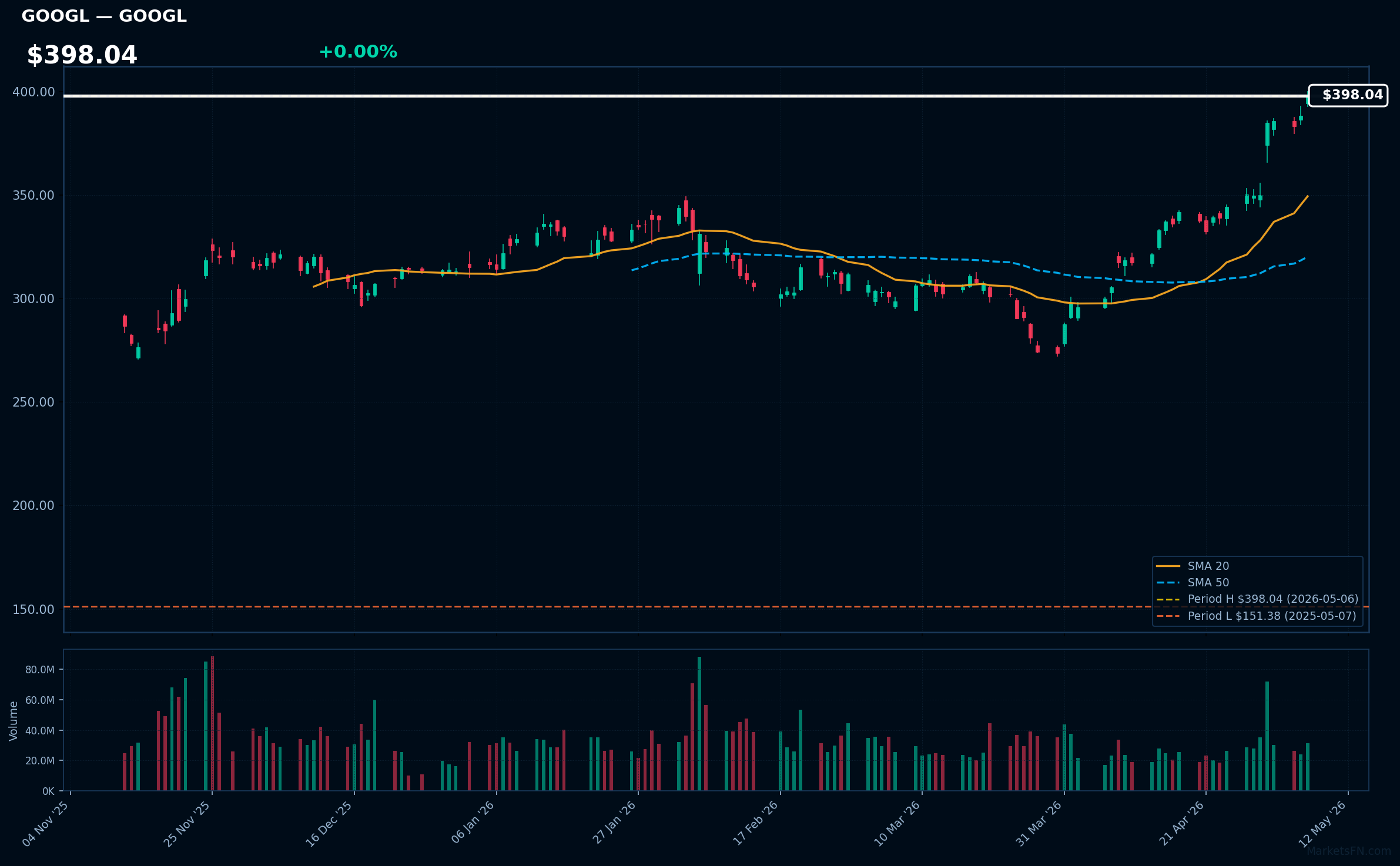Click the 0K volume axis label

pyautogui.click(x=48, y=791)
